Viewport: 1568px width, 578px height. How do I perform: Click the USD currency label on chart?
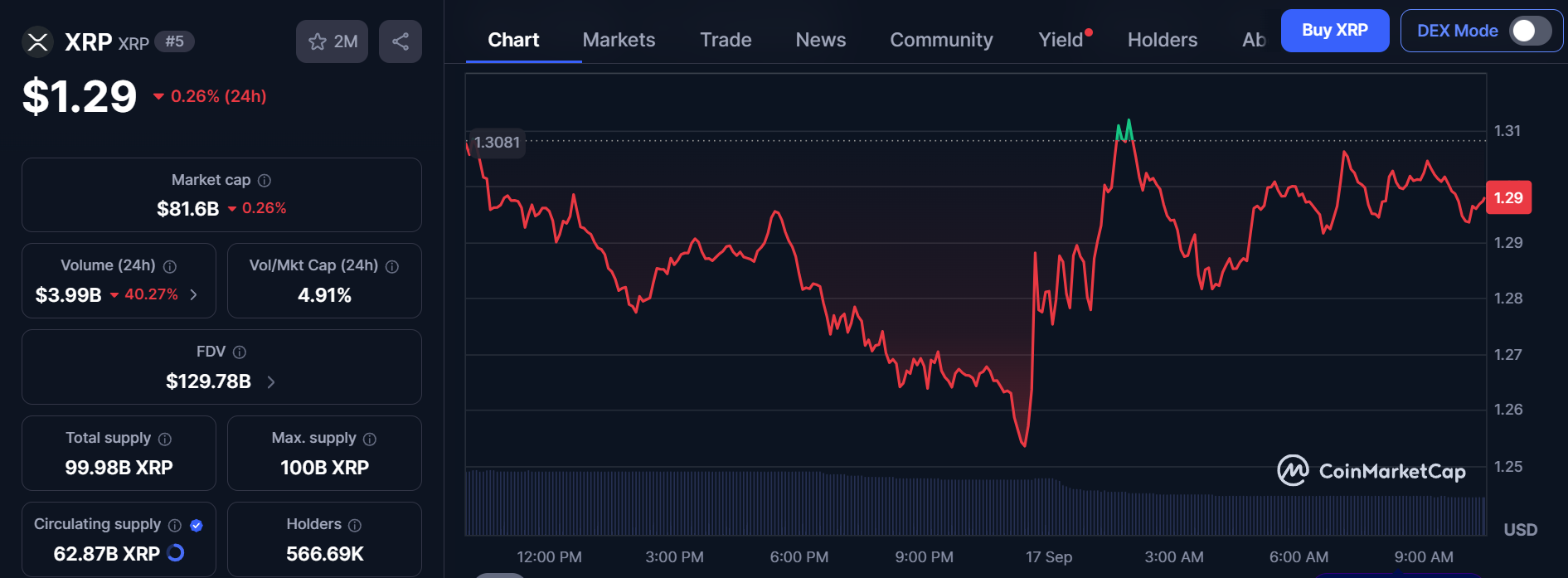pos(1521,530)
